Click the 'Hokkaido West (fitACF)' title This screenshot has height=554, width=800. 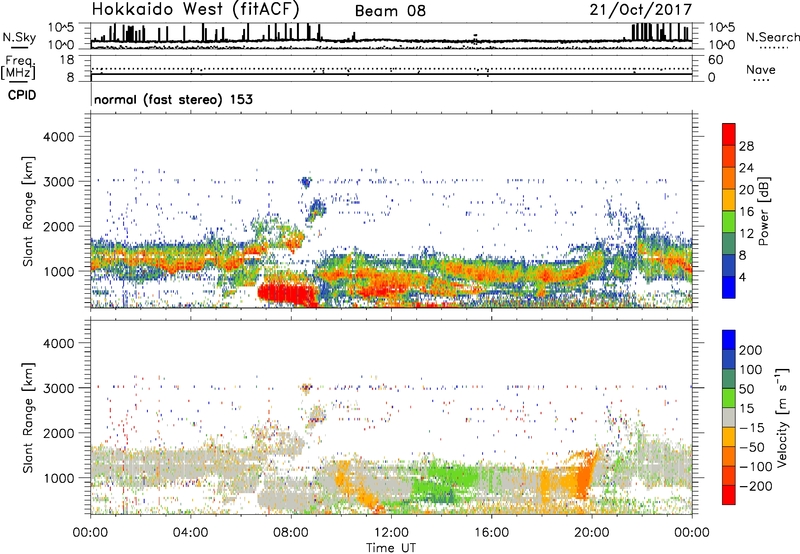click(195, 9)
